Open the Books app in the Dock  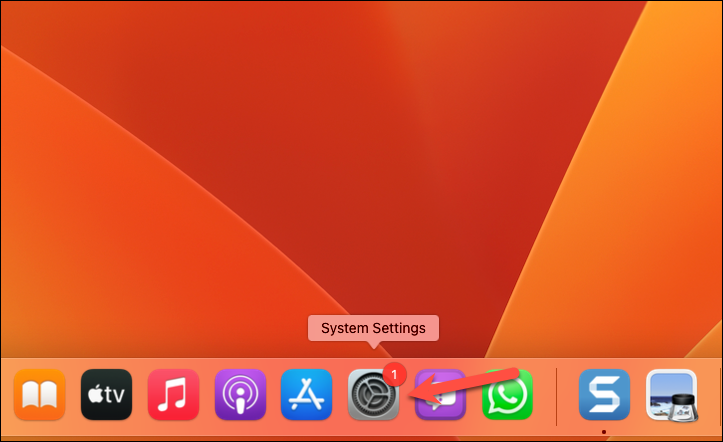coord(40,395)
